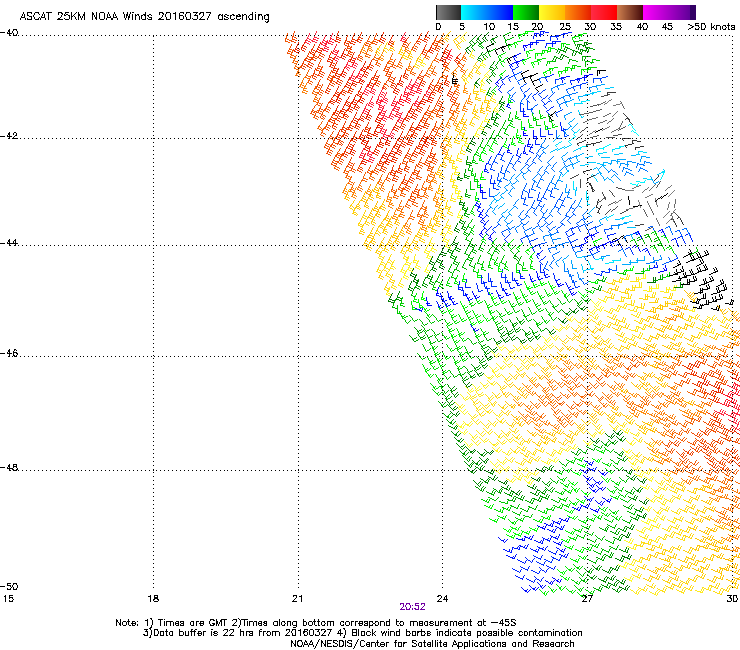Click the '21' longitude axis label
The image size is (740, 650).
(x=297, y=599)
